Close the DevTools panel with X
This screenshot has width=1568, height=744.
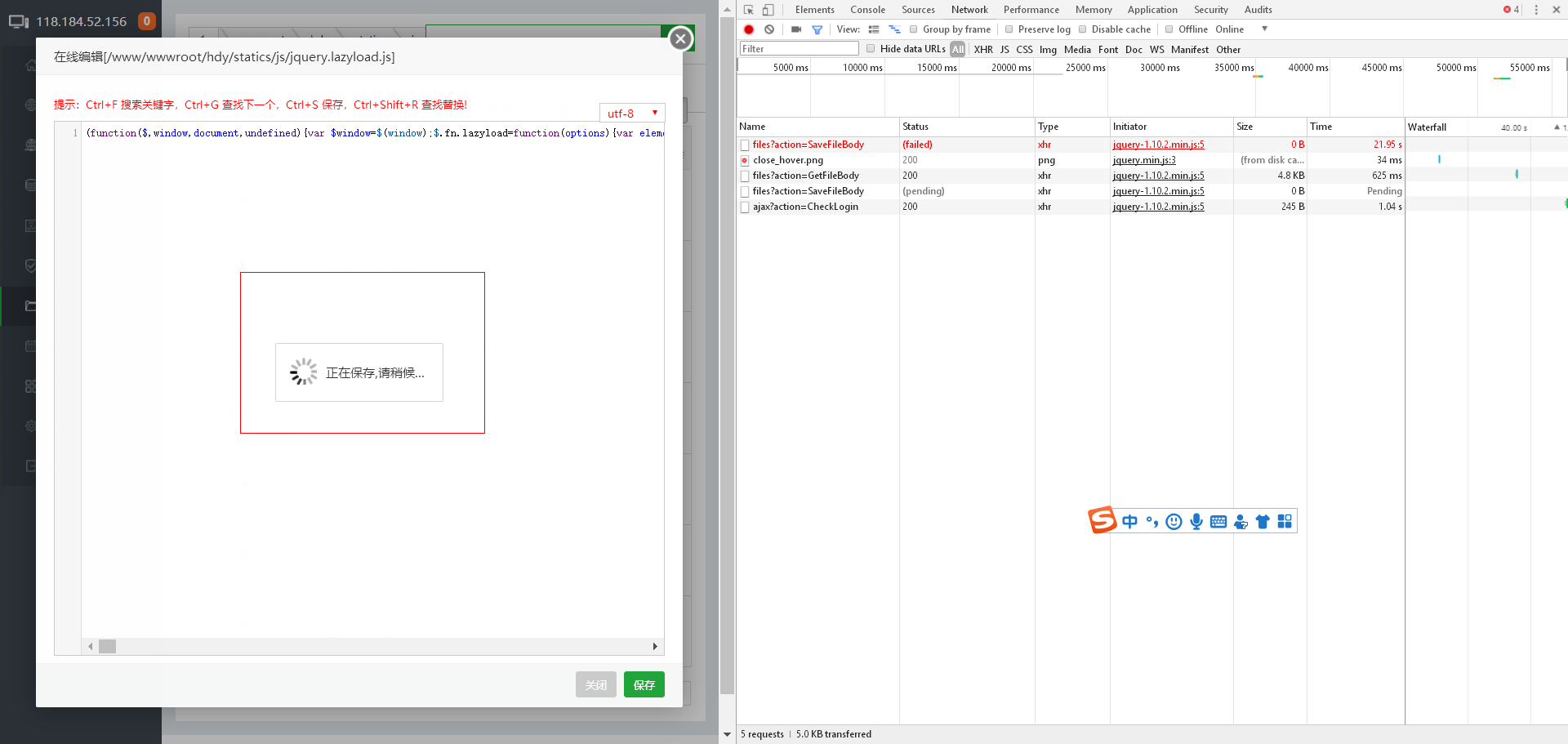[1556, 10]
